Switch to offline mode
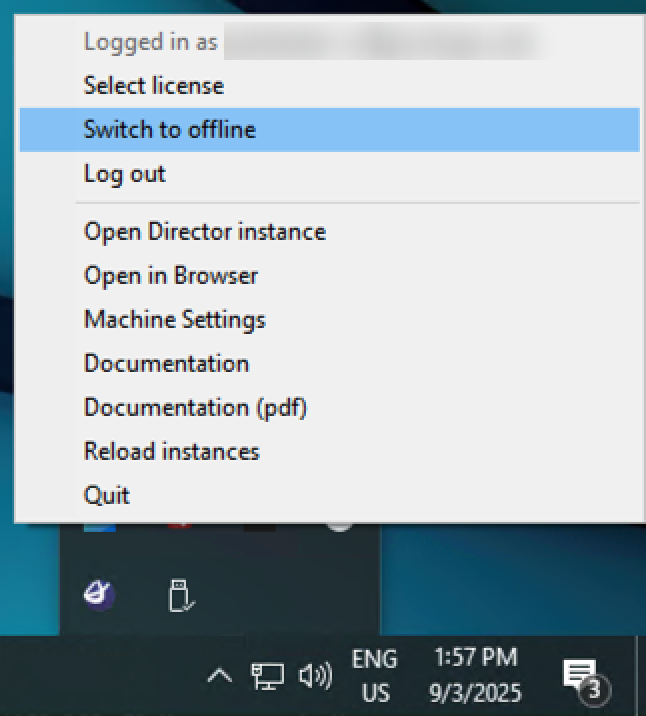The width and height of the screenshot is (646, 716). tap(170, 130)
